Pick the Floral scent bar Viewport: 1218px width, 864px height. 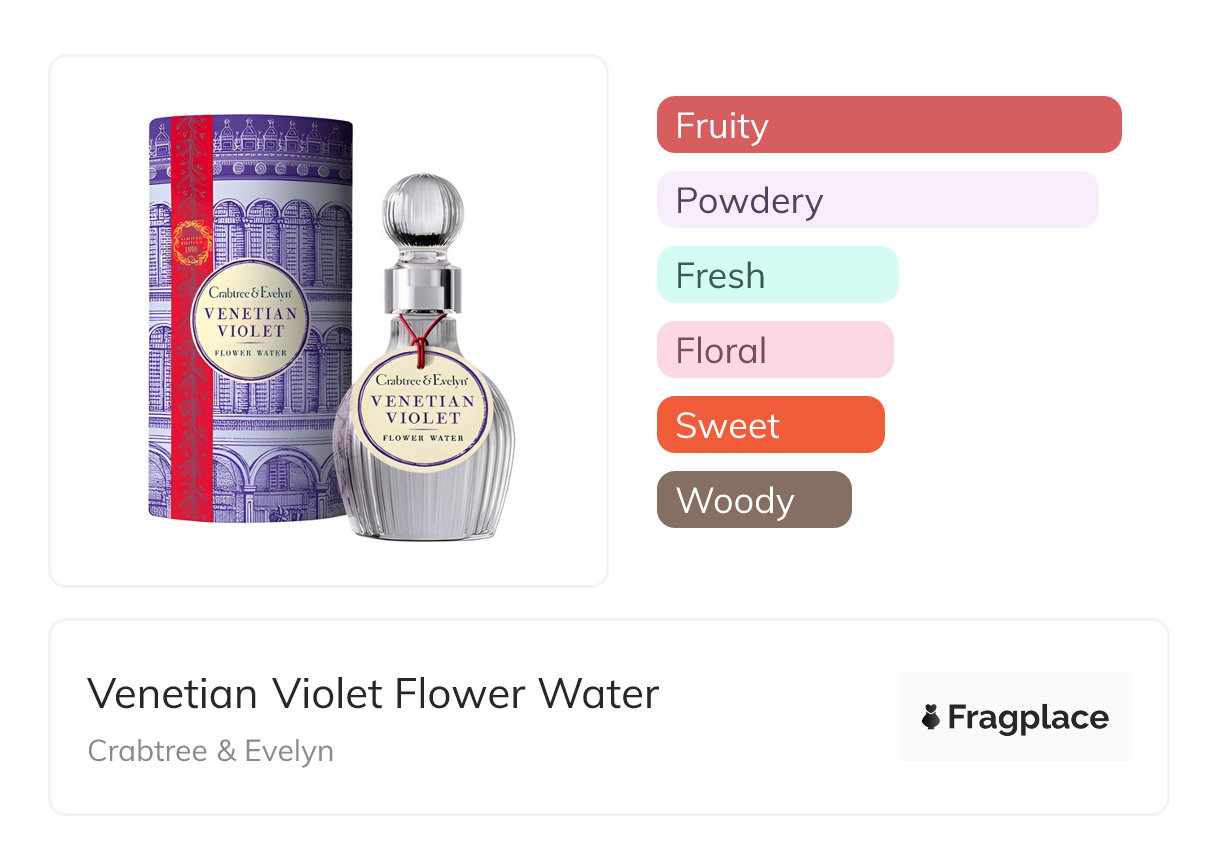pos(774,350)
